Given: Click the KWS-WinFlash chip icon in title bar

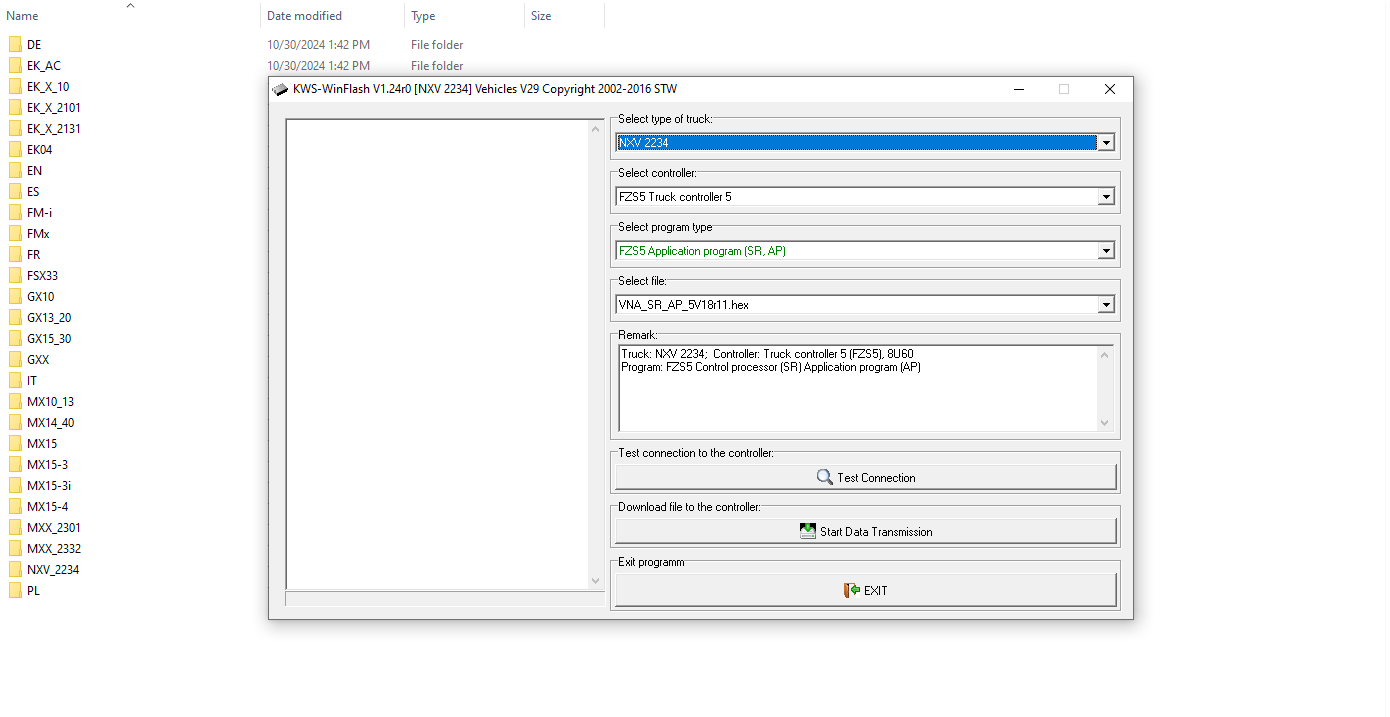Looking at the screenshot, I should coord(281,89).
